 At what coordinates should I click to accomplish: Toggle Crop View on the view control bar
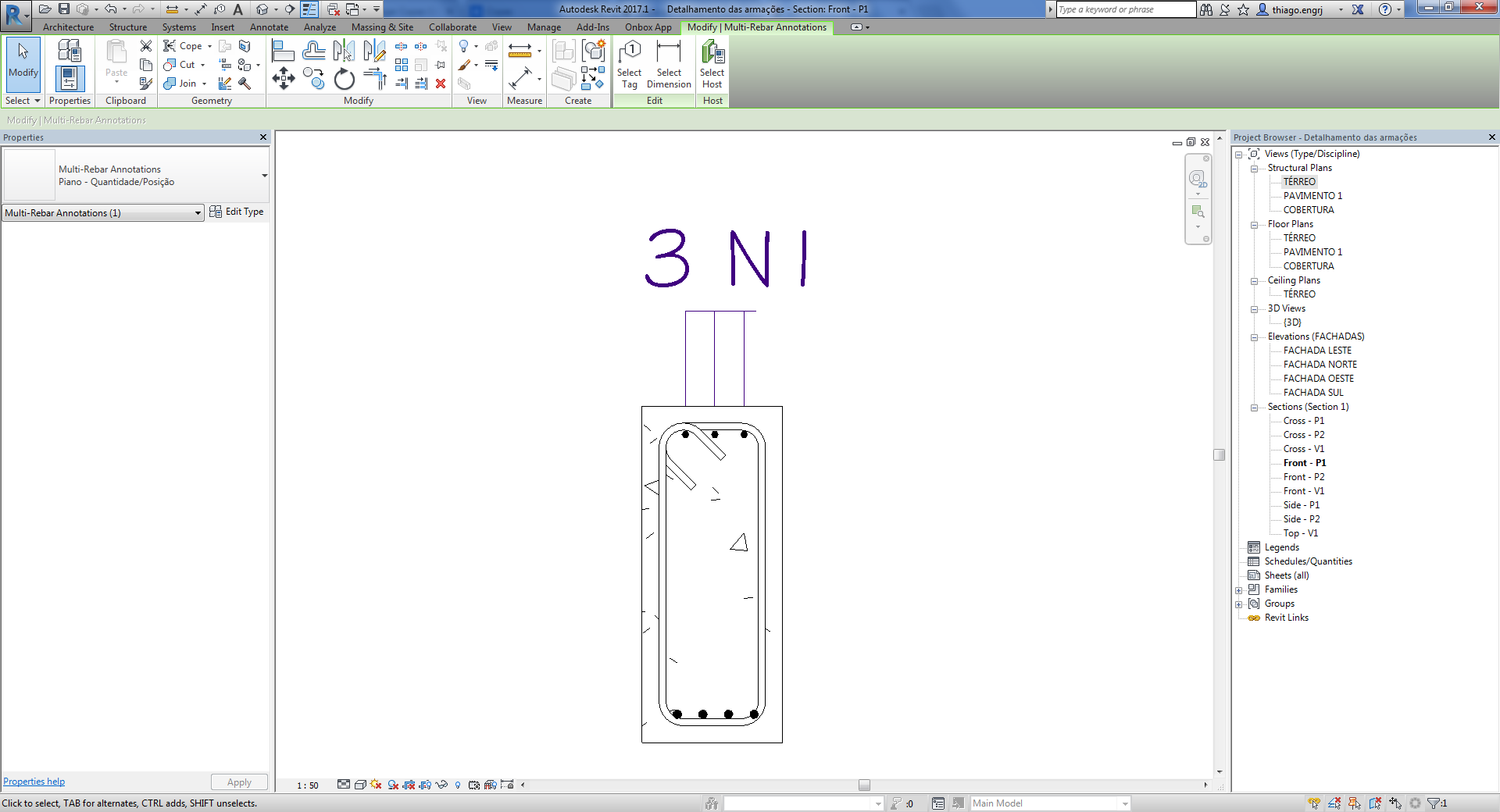(x=409, y=786)
